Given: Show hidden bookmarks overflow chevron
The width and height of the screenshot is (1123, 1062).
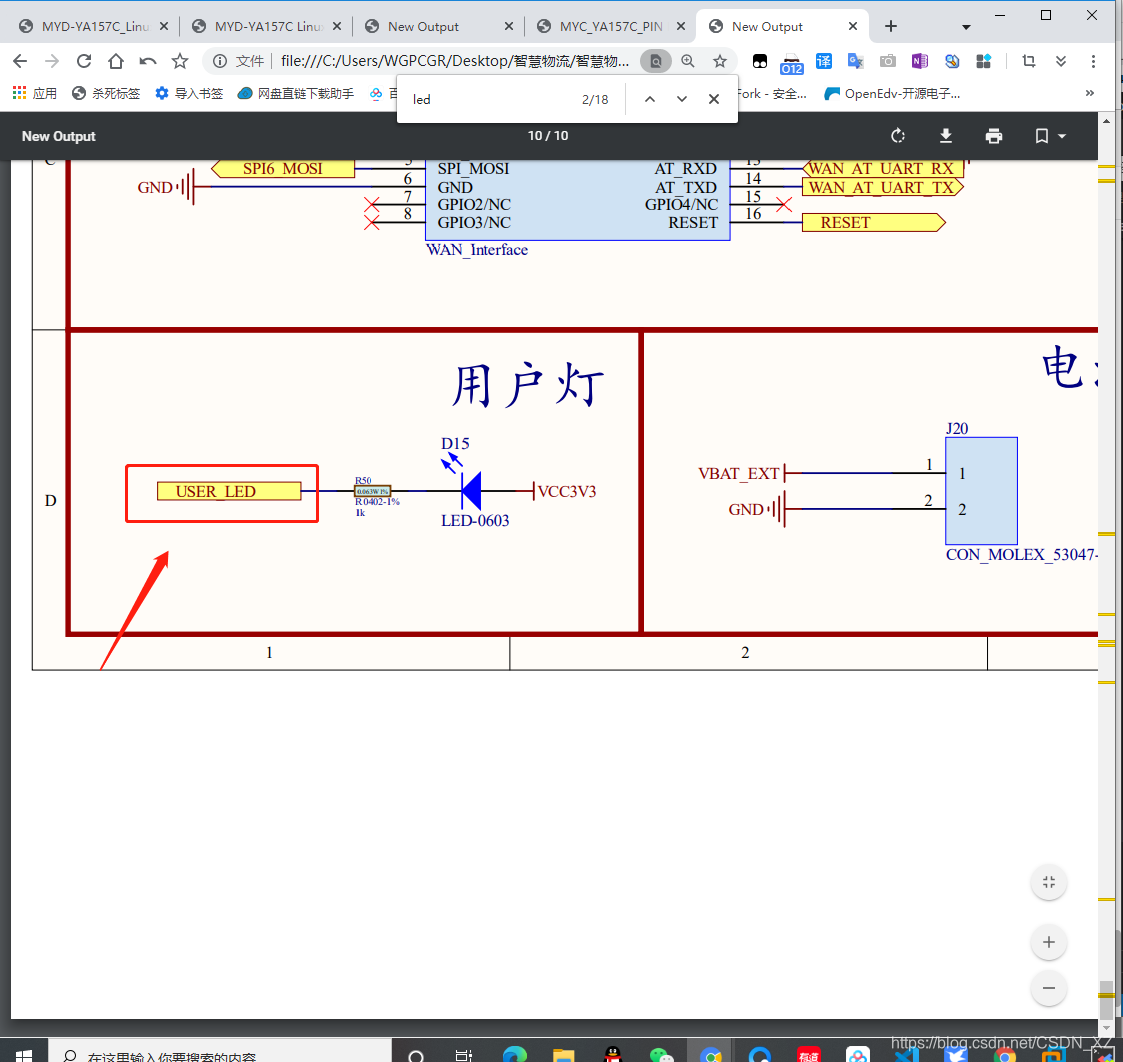Looking at the screenshot, I should 1089,93.
